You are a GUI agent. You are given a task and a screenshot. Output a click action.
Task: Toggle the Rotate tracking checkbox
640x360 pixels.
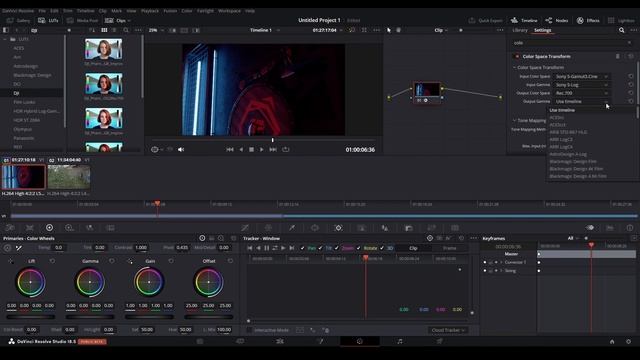[358, 248]
